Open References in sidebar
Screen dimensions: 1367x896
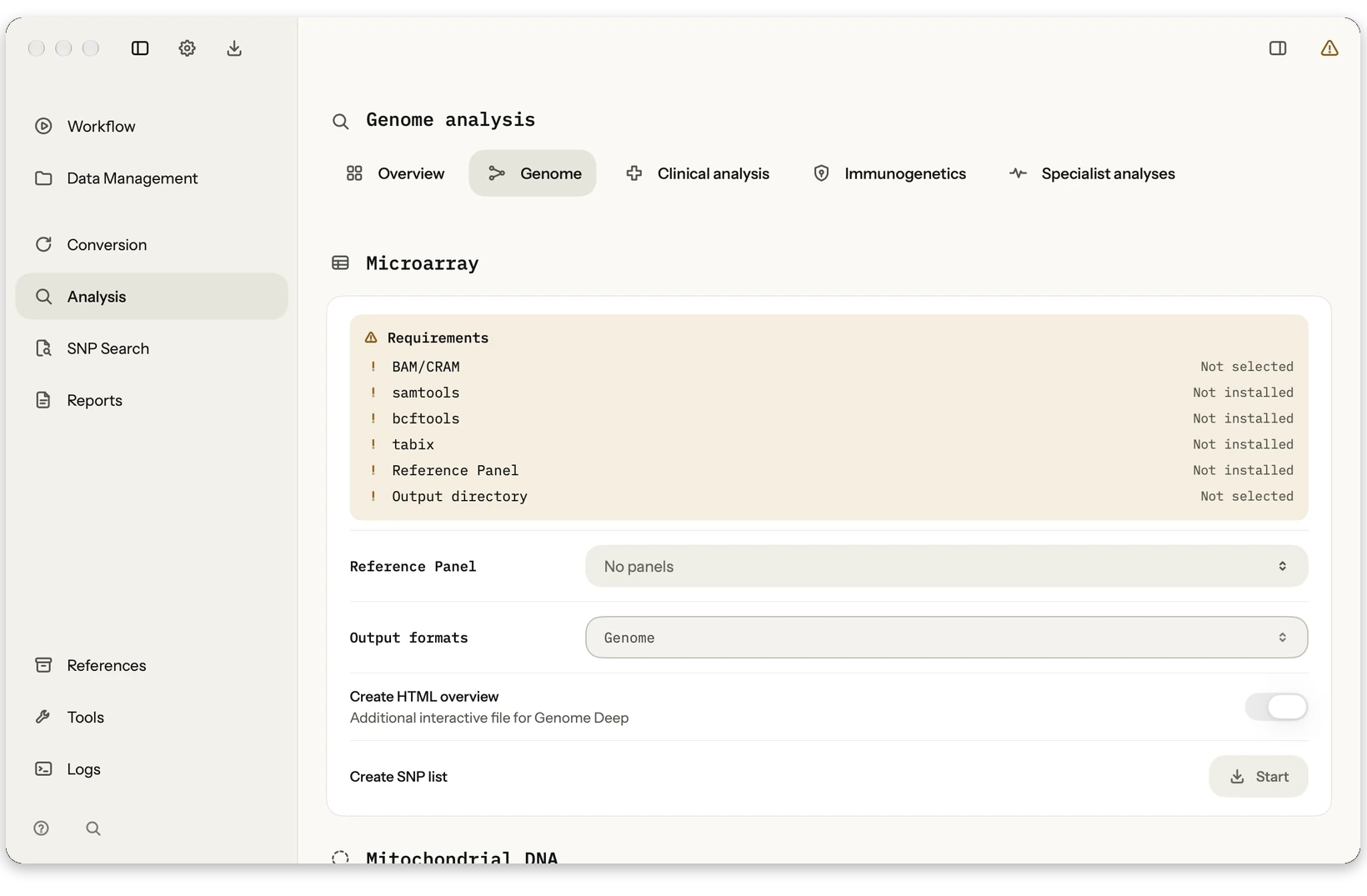point(152,665)
